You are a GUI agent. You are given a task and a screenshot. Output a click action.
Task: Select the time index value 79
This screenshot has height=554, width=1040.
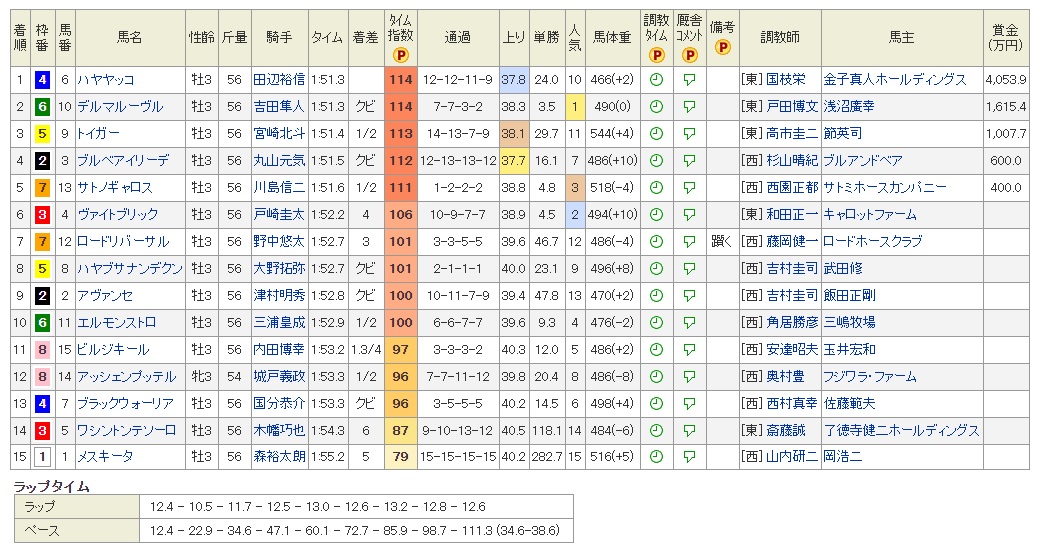pos(401,456)
